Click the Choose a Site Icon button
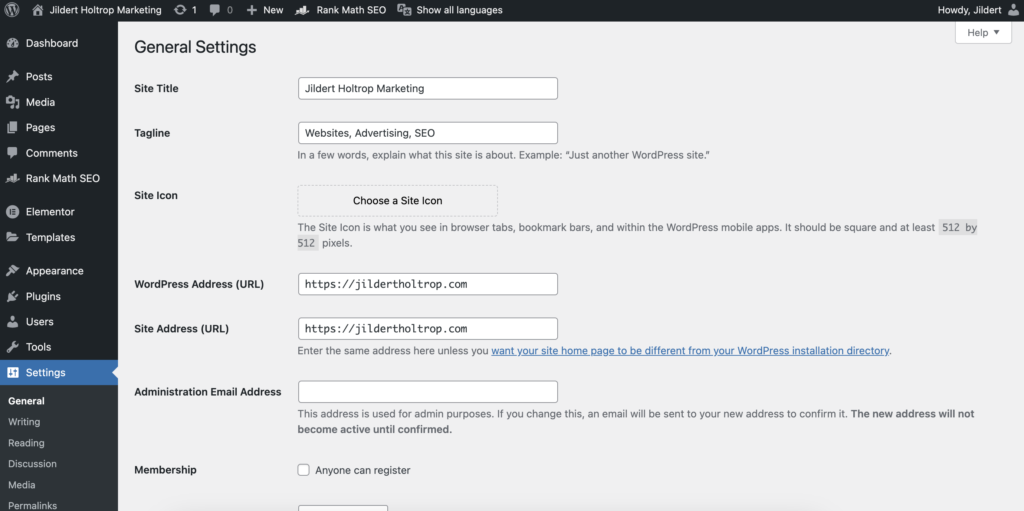 click(x=398, y=201)
